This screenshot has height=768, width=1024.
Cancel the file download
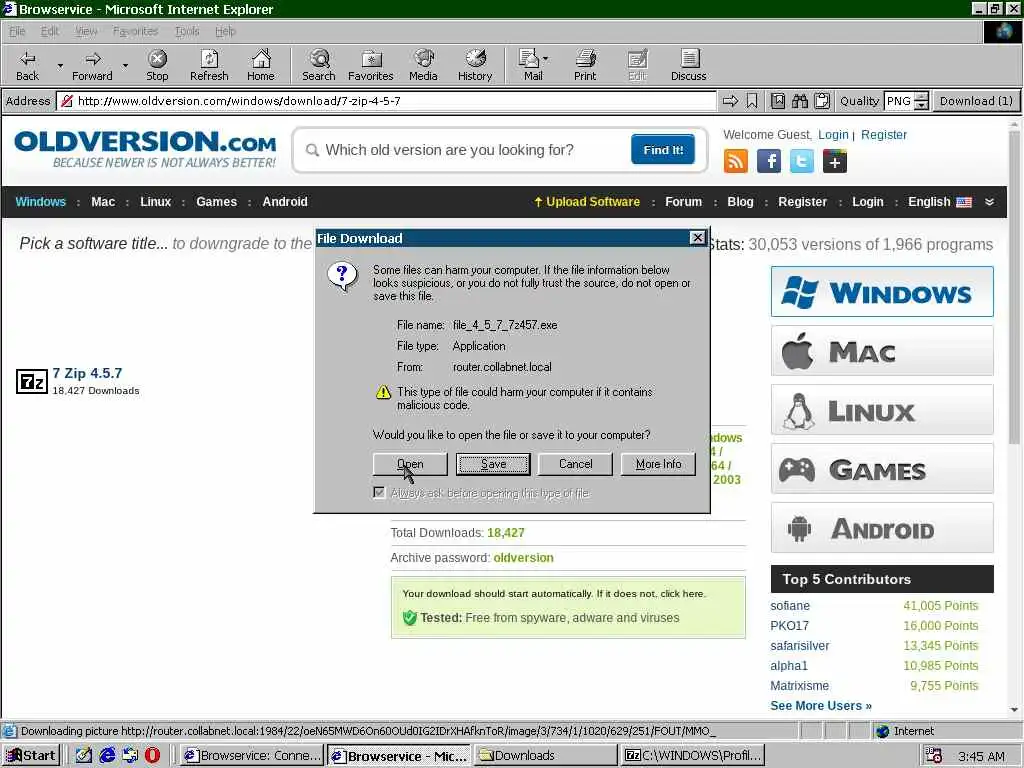pos(575,464)
